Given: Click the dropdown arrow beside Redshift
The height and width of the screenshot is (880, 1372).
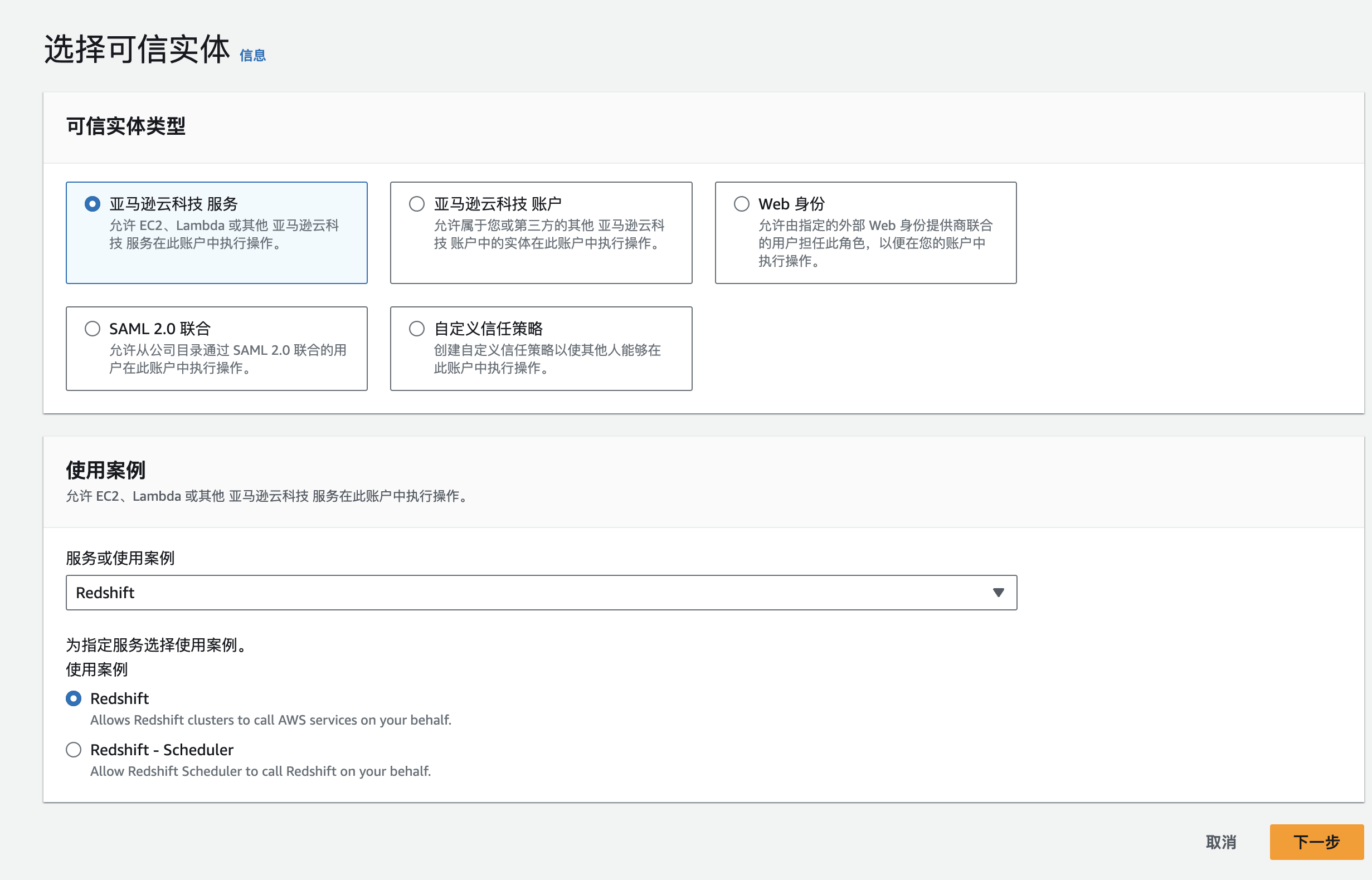Looking at the screenshot, I should point(998,593).
